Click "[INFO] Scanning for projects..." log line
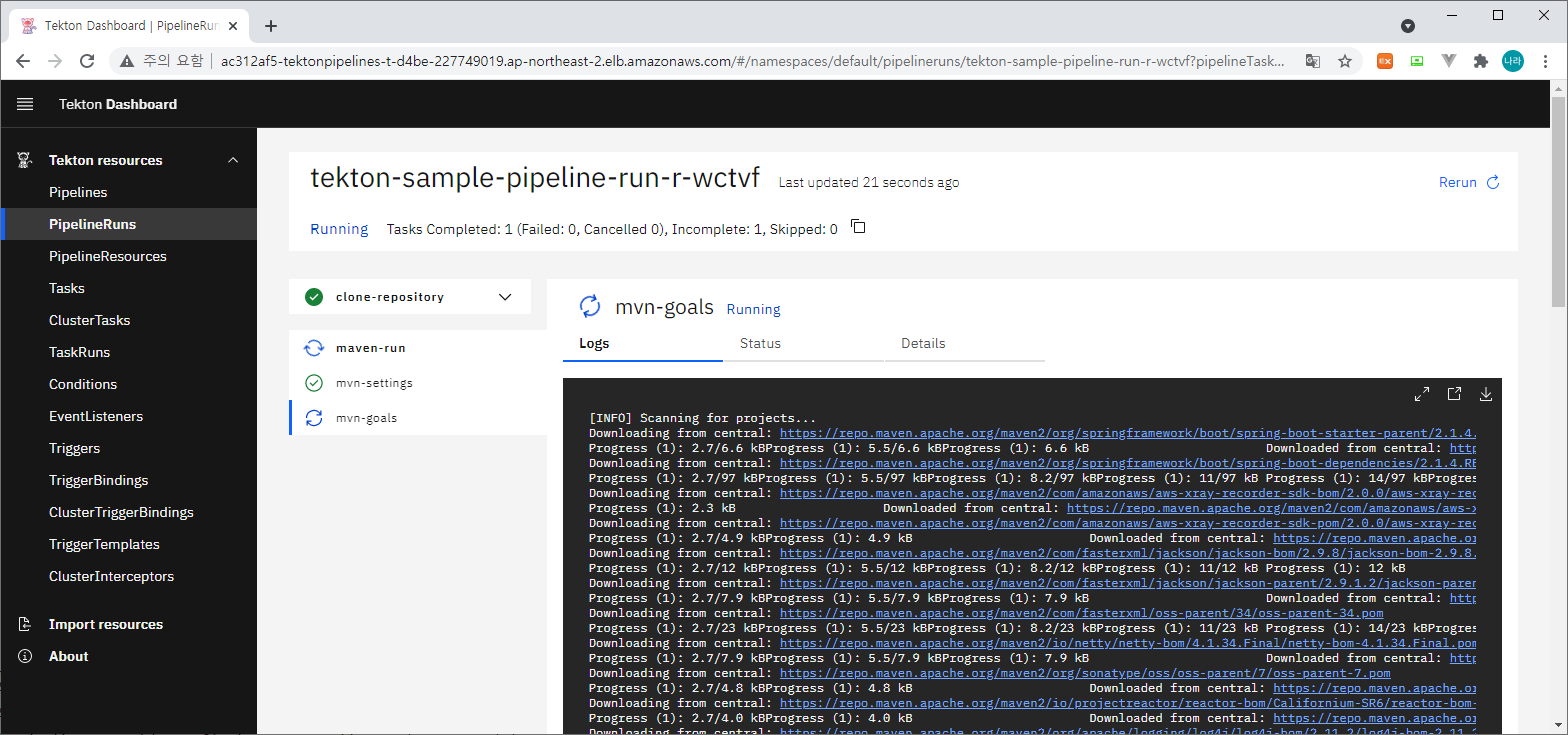 tap(702, 418)
